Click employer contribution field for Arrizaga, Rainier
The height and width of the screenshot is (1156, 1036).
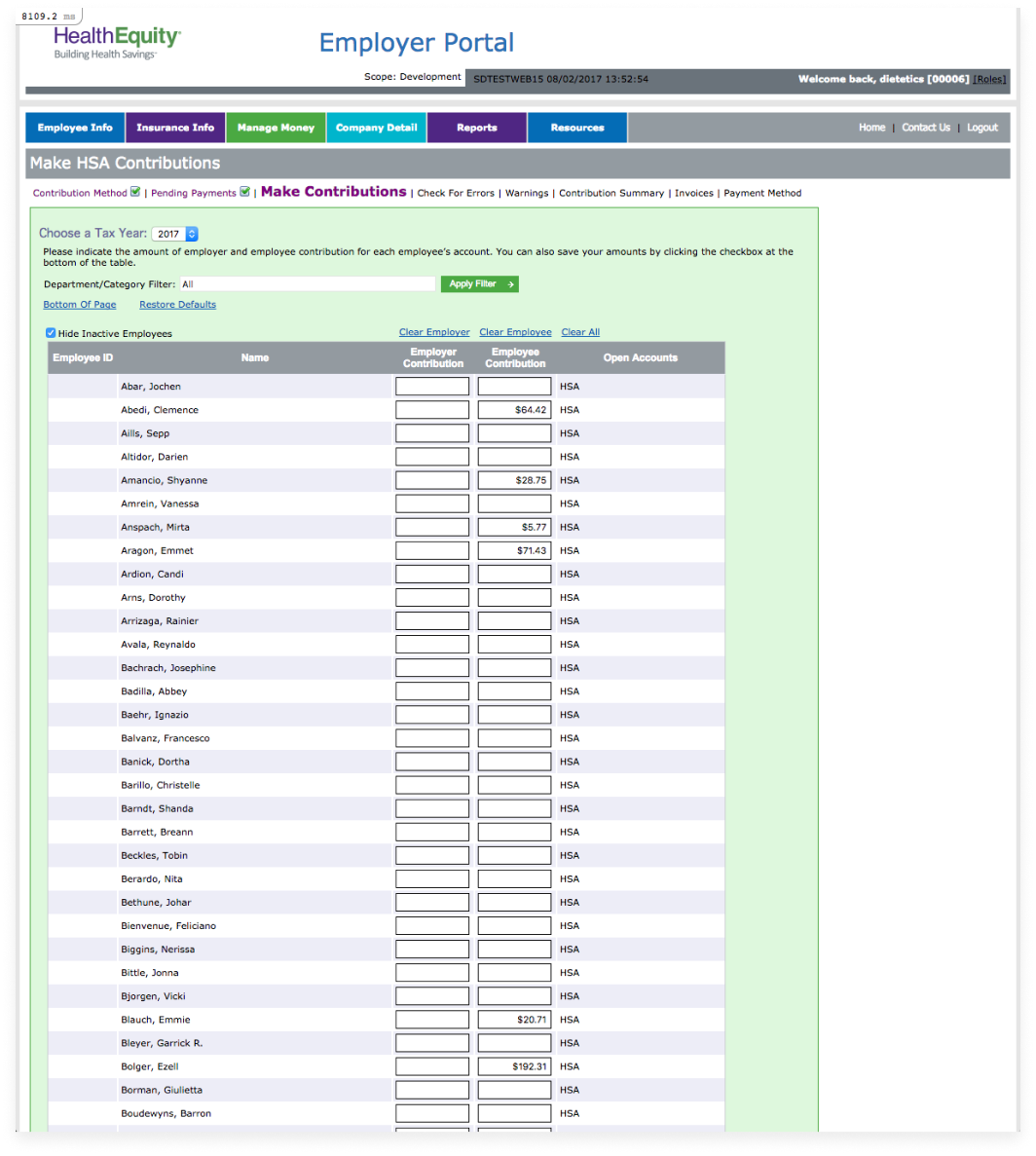[x=431, y=620]
